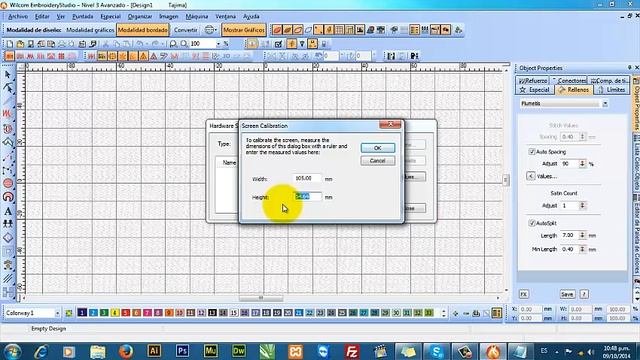Select yellow color swatch 4
Screen dimensions: 640x360
tap(115, 313)
